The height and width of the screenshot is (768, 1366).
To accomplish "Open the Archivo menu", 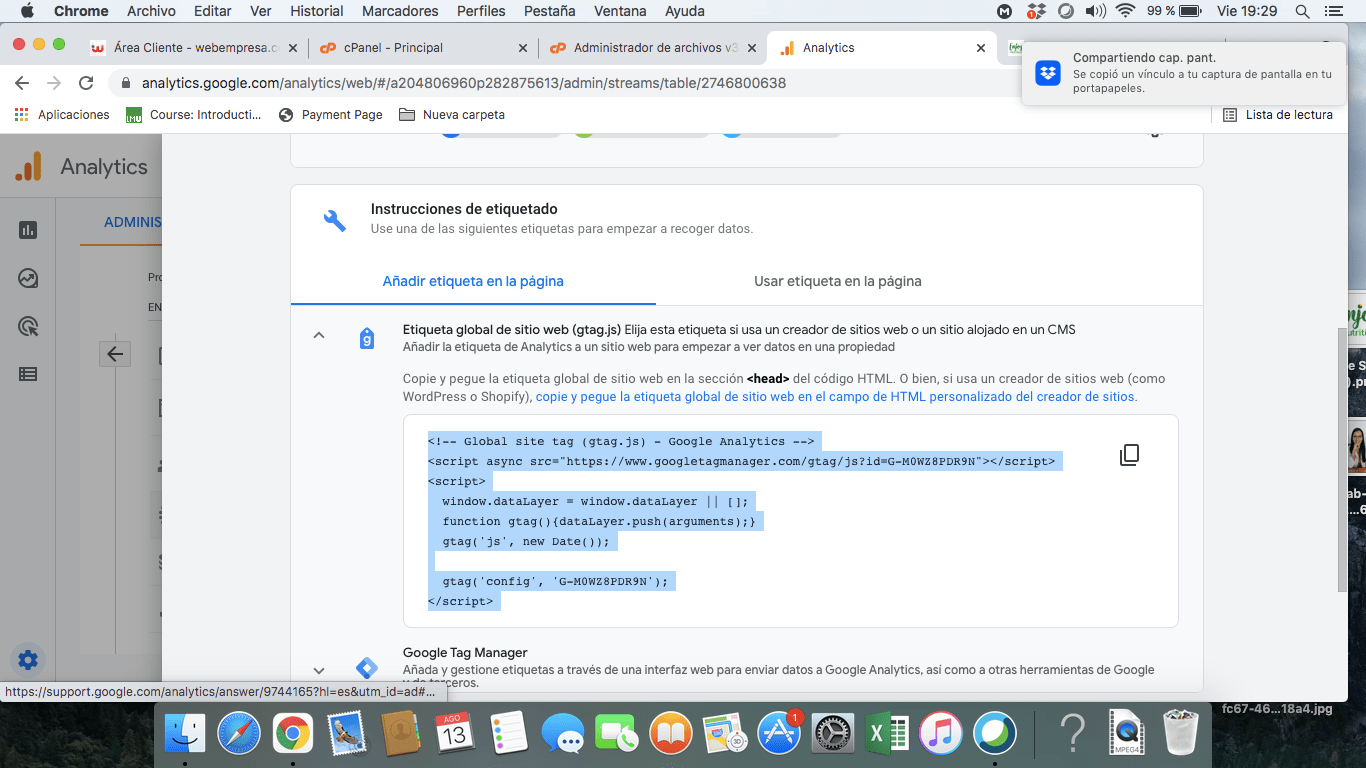I will click(151, 11).
